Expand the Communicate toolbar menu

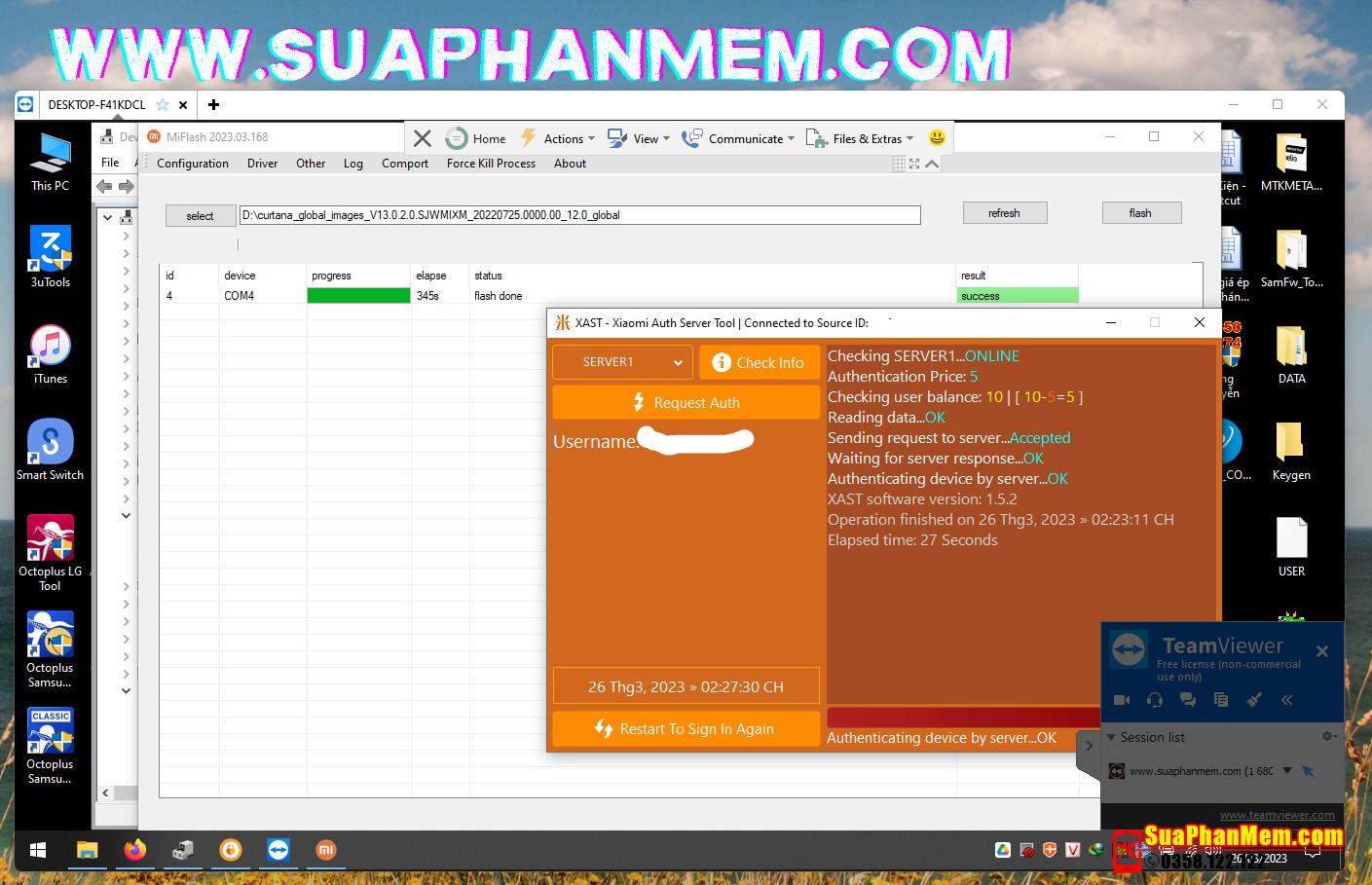(738, 138)
